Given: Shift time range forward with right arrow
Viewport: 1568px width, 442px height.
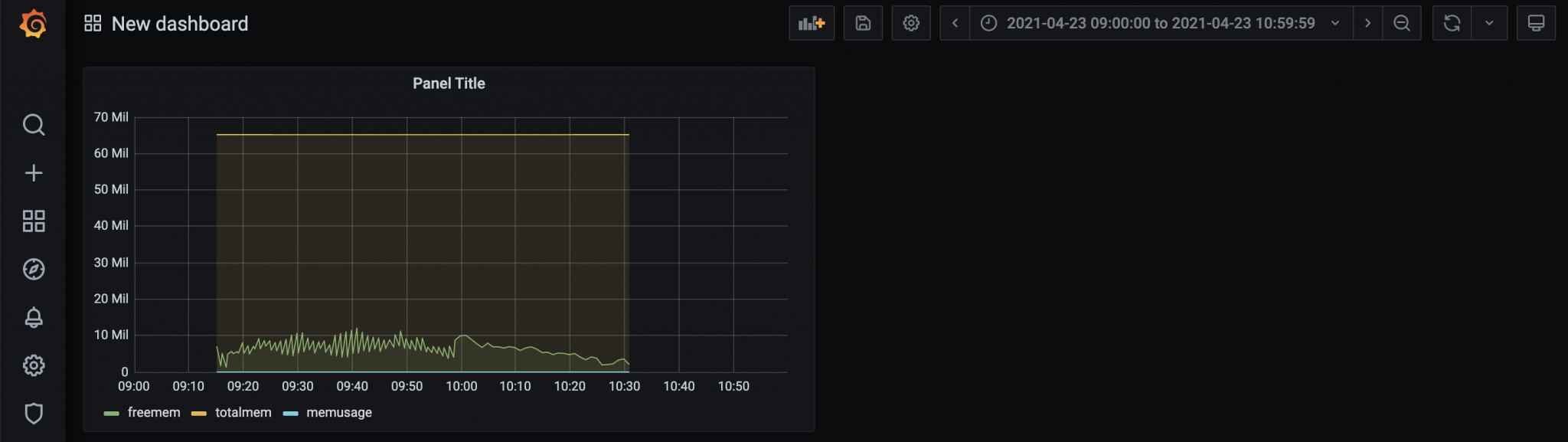Looking at the screenshot, I should point(1367,23).
